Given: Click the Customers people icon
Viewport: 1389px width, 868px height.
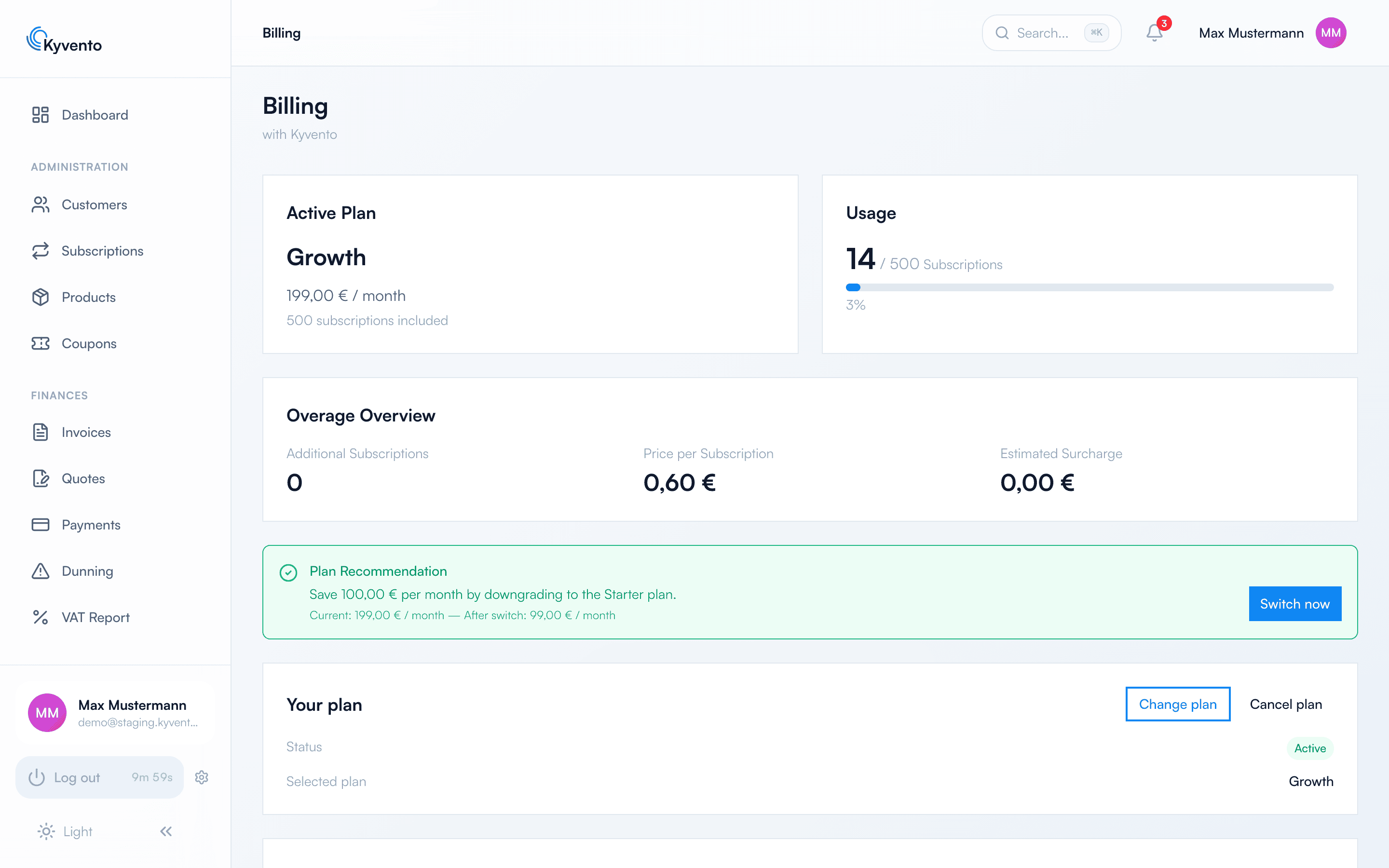Looking at the screenshot, I should [40, 205].
